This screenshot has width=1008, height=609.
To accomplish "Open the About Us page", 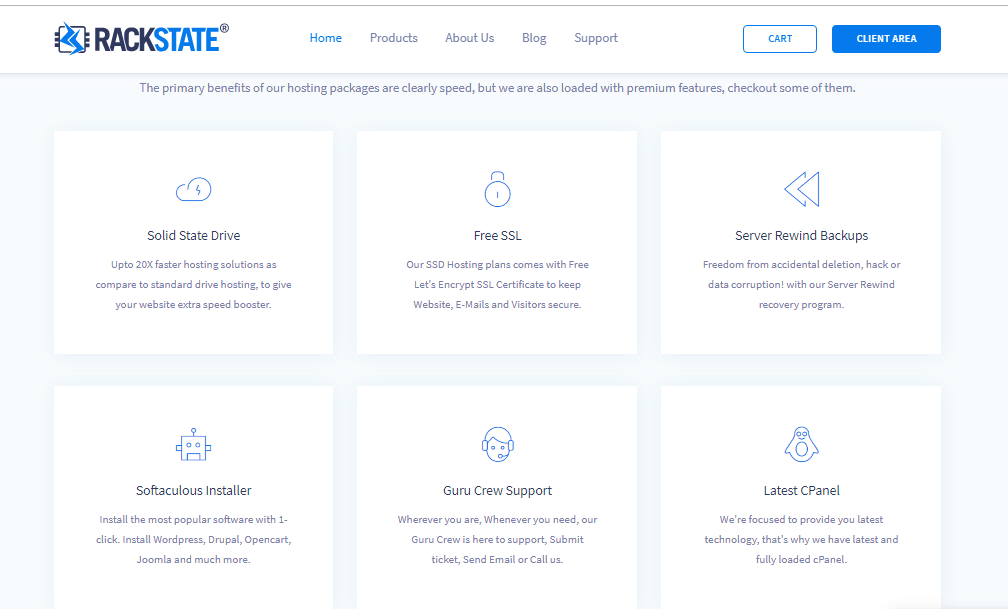I will tap(469, 38).
